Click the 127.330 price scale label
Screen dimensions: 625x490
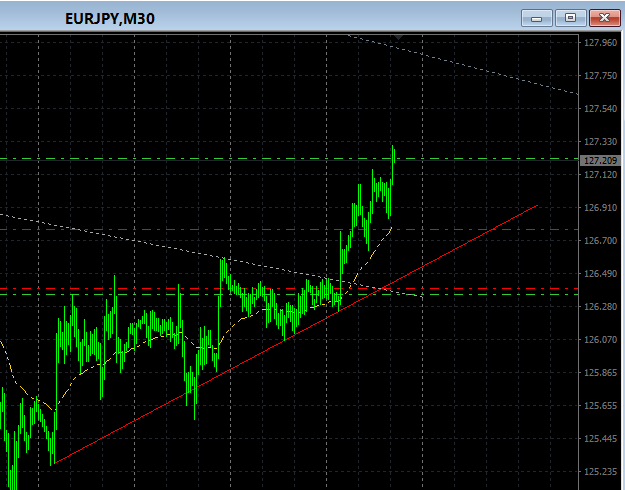[600, 142]
